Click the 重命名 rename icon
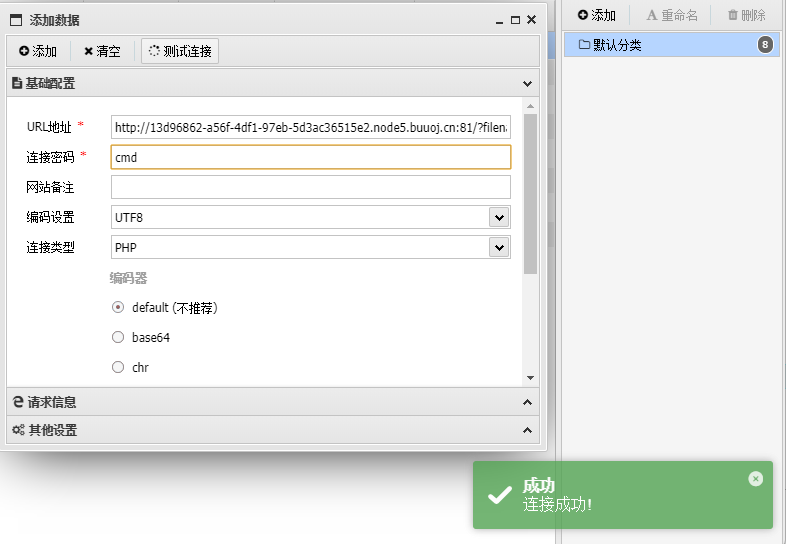 coord(652,15)
